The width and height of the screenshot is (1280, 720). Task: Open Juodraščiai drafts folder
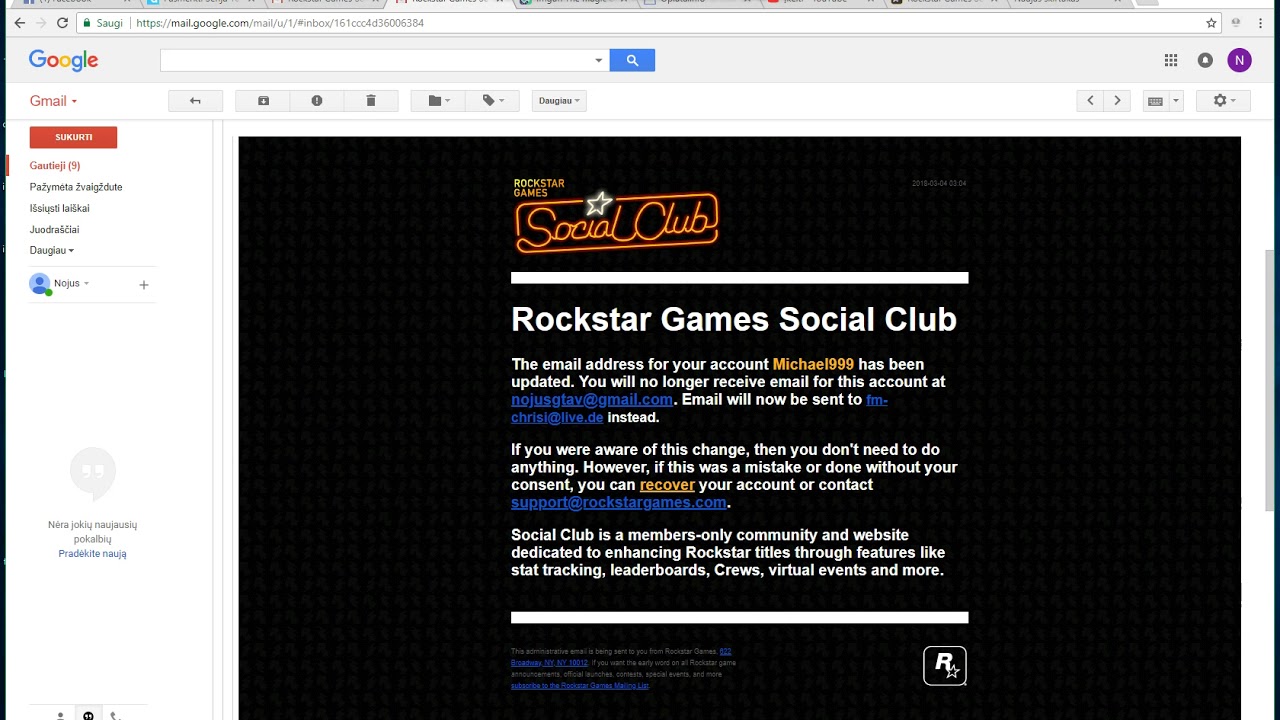click(x=54, y=229)
